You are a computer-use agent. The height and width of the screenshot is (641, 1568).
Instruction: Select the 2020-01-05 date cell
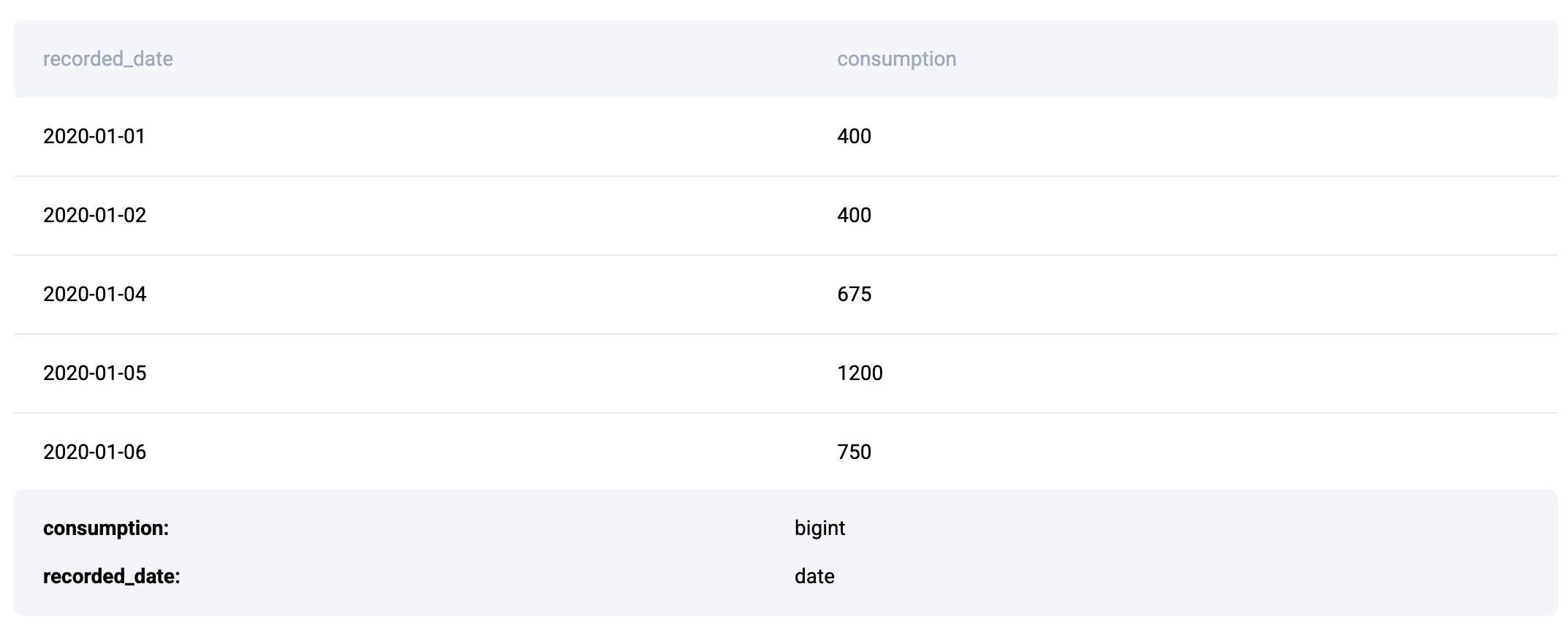tap(94, 373)
